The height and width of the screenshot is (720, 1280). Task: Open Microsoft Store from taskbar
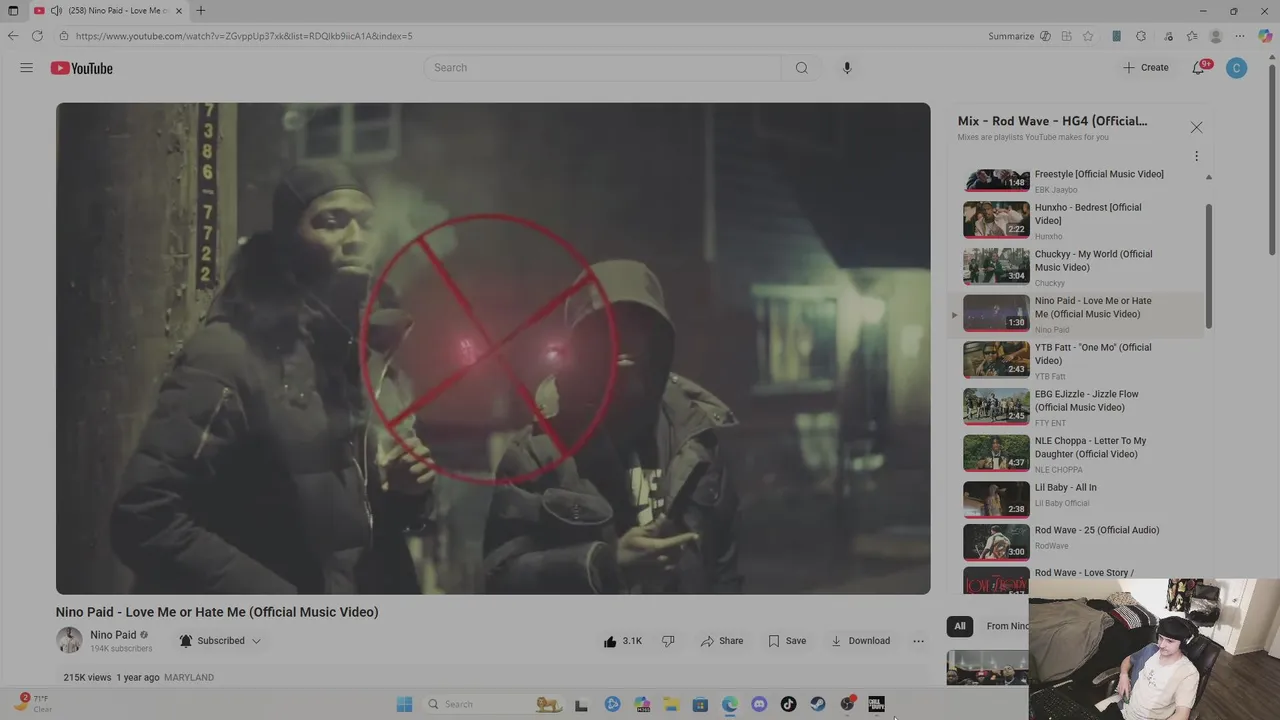(700, 705)
